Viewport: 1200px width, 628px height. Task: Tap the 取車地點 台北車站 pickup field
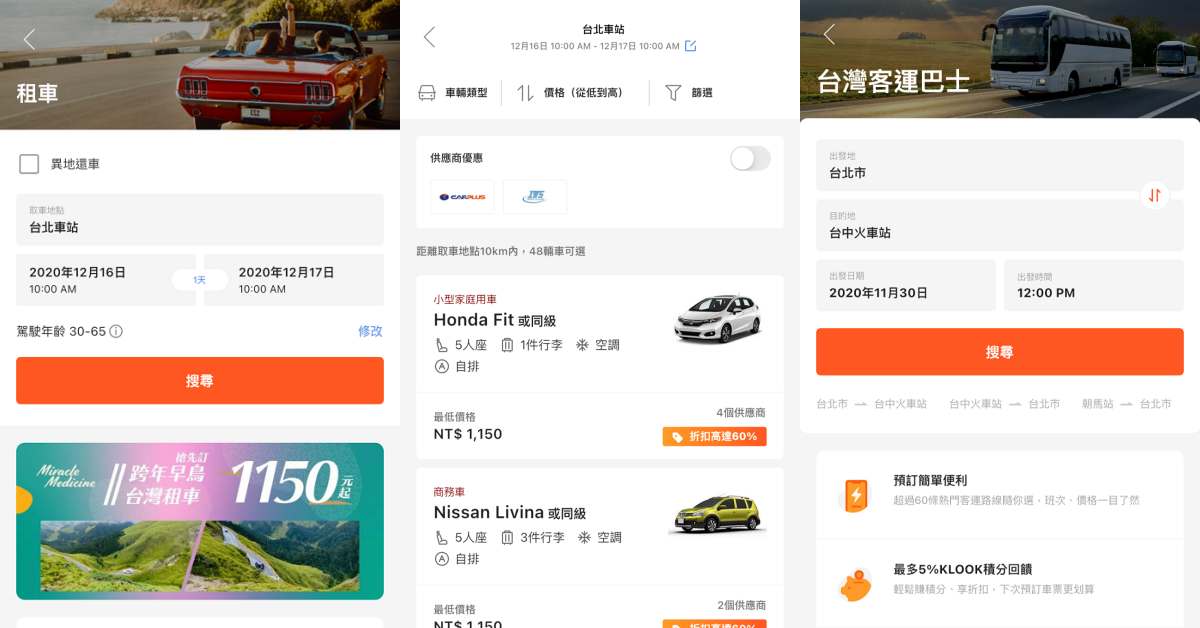coord(200,219)
